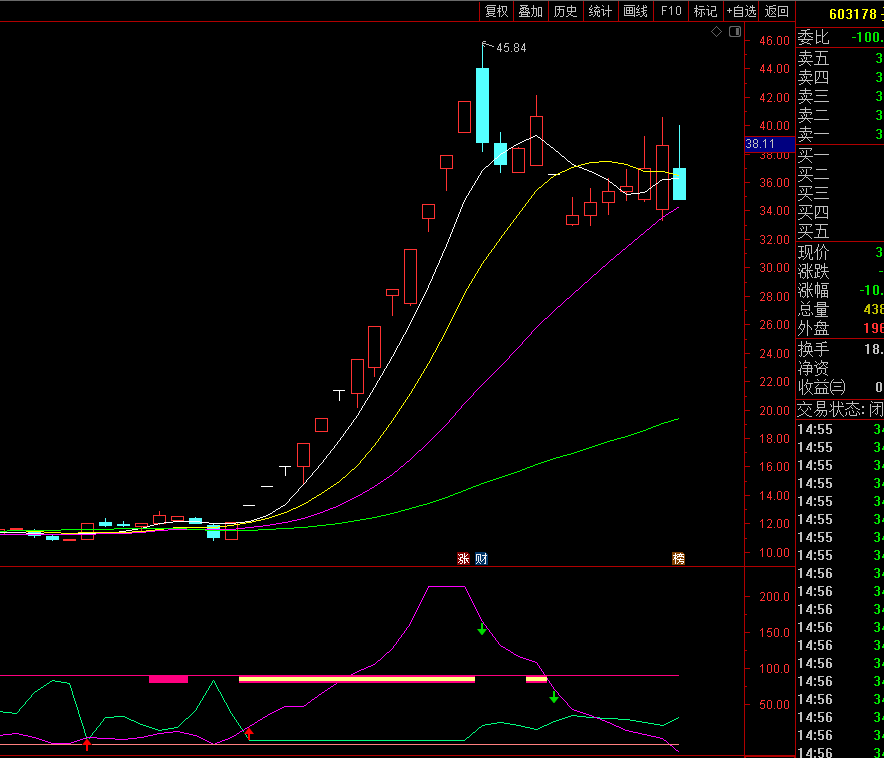Click the green down arrow near indicator peak
The width and height of the screenshot is (884, 758).
(x=482, y=629)
